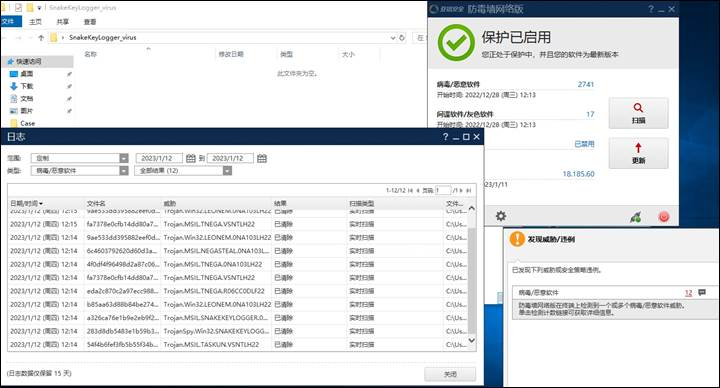This screenshot has width=720, height=388.
Task: Go to last page of log results
Action: [x=469, y=190]
